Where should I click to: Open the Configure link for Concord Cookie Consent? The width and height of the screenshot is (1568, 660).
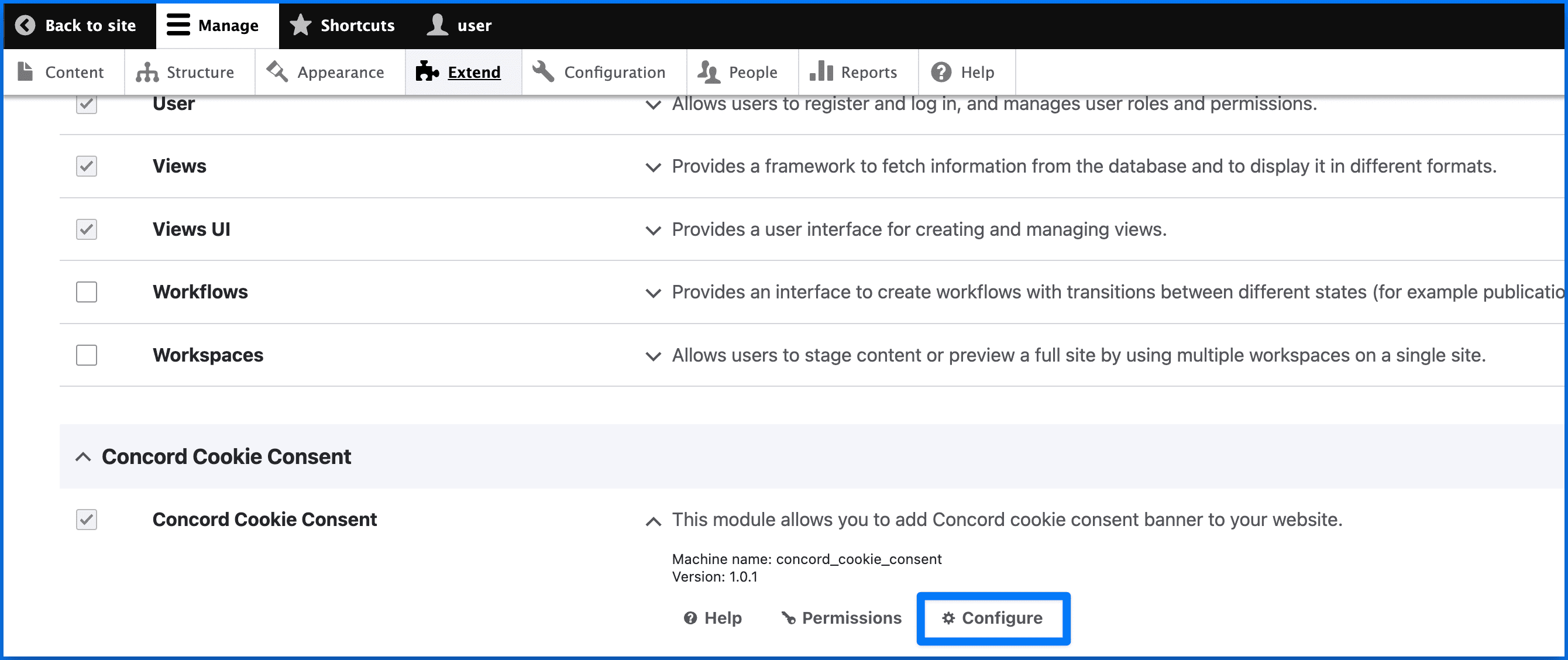click(993, 618)
